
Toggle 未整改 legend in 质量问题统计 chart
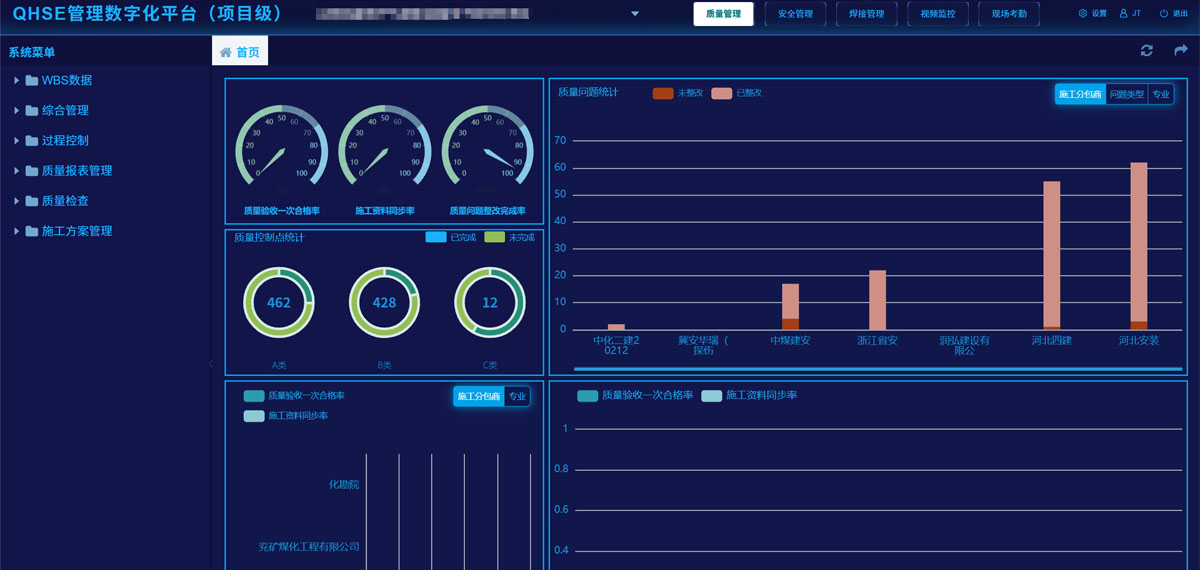pos(663,93)
